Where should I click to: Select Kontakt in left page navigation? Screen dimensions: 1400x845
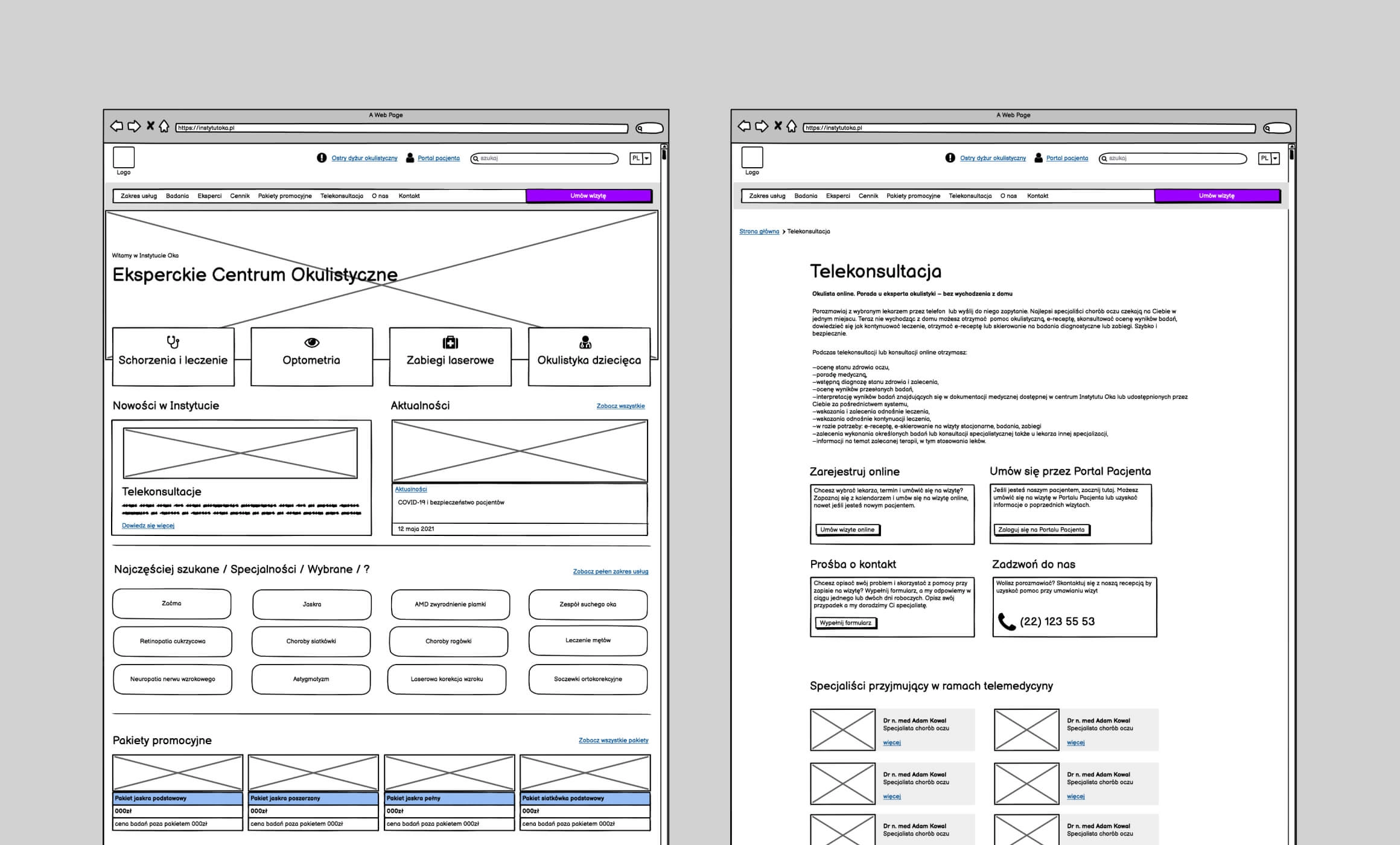point(409,196)
